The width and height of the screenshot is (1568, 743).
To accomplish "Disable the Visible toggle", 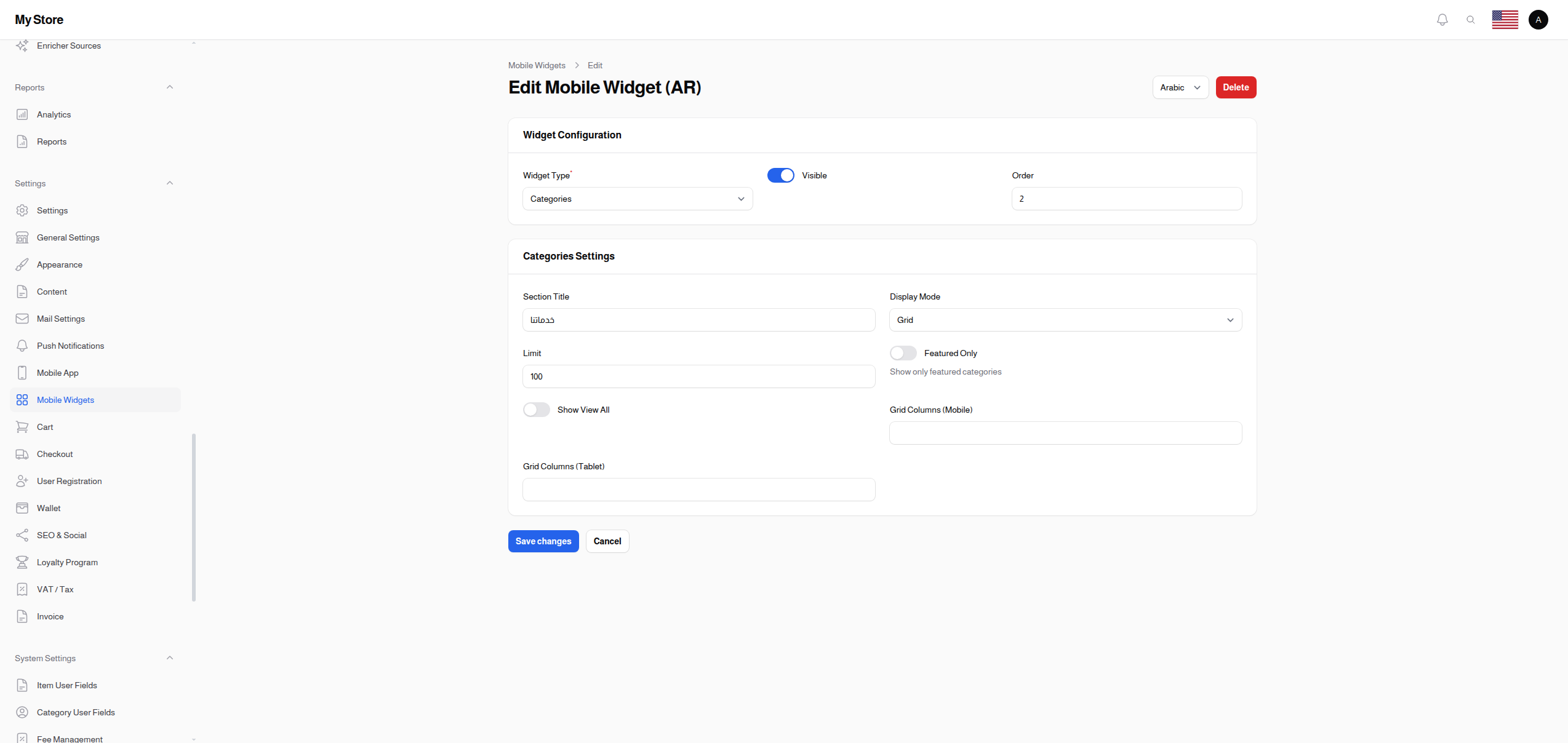I will click(x=780, y=175).
